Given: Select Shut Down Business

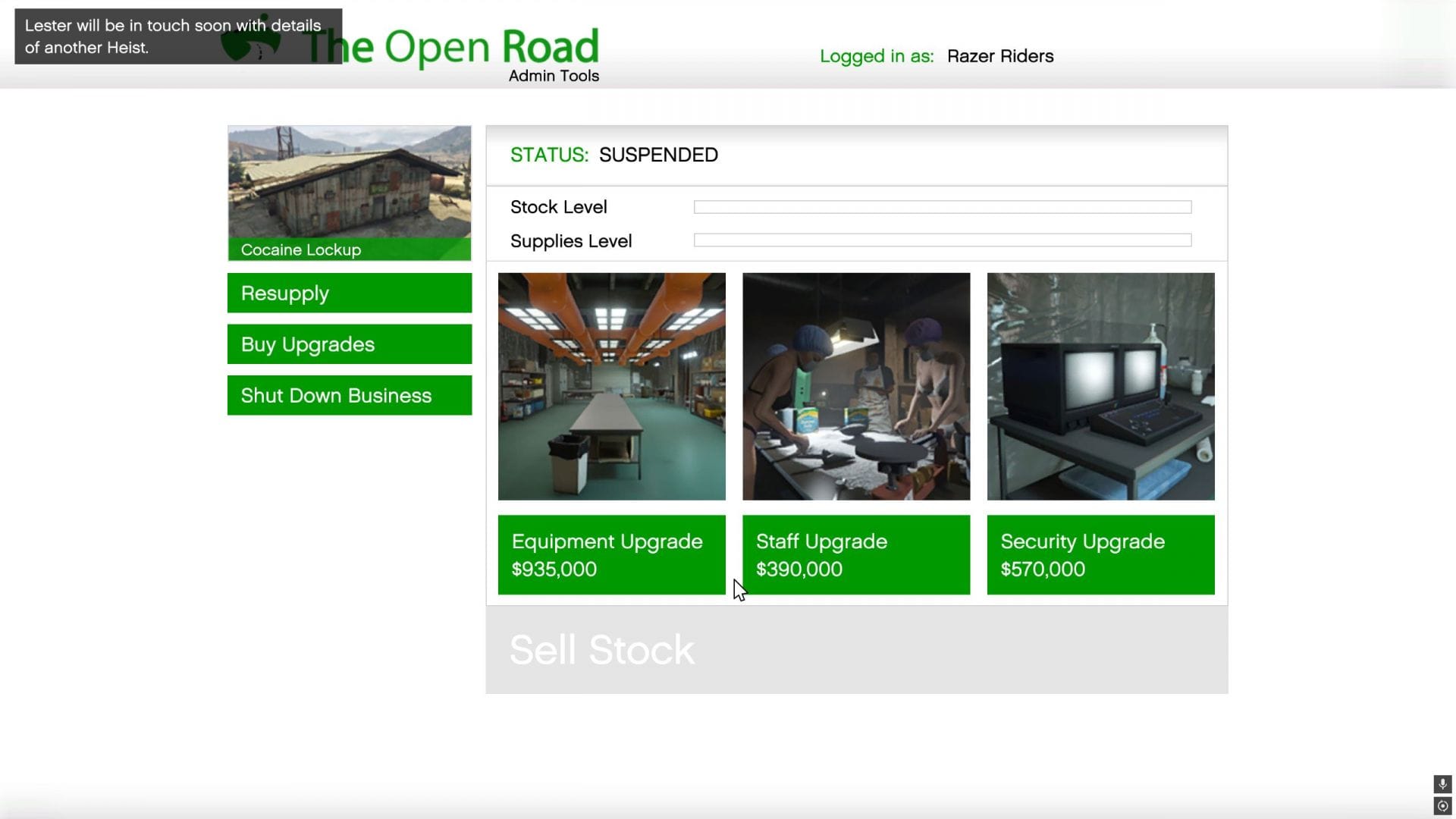Looking at the screenshot, I should 349,395.
